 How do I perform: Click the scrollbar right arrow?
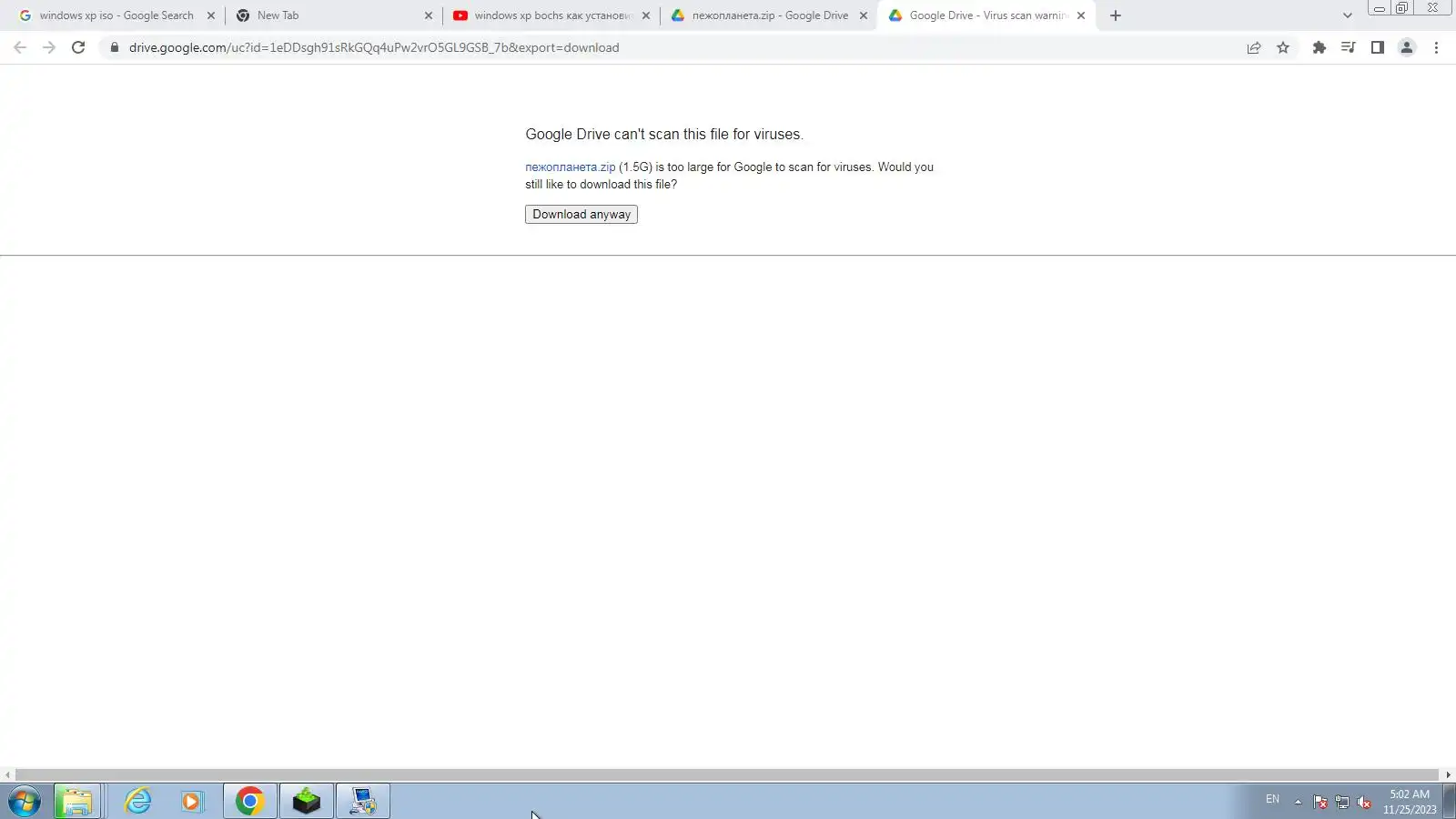point(1448,775)
